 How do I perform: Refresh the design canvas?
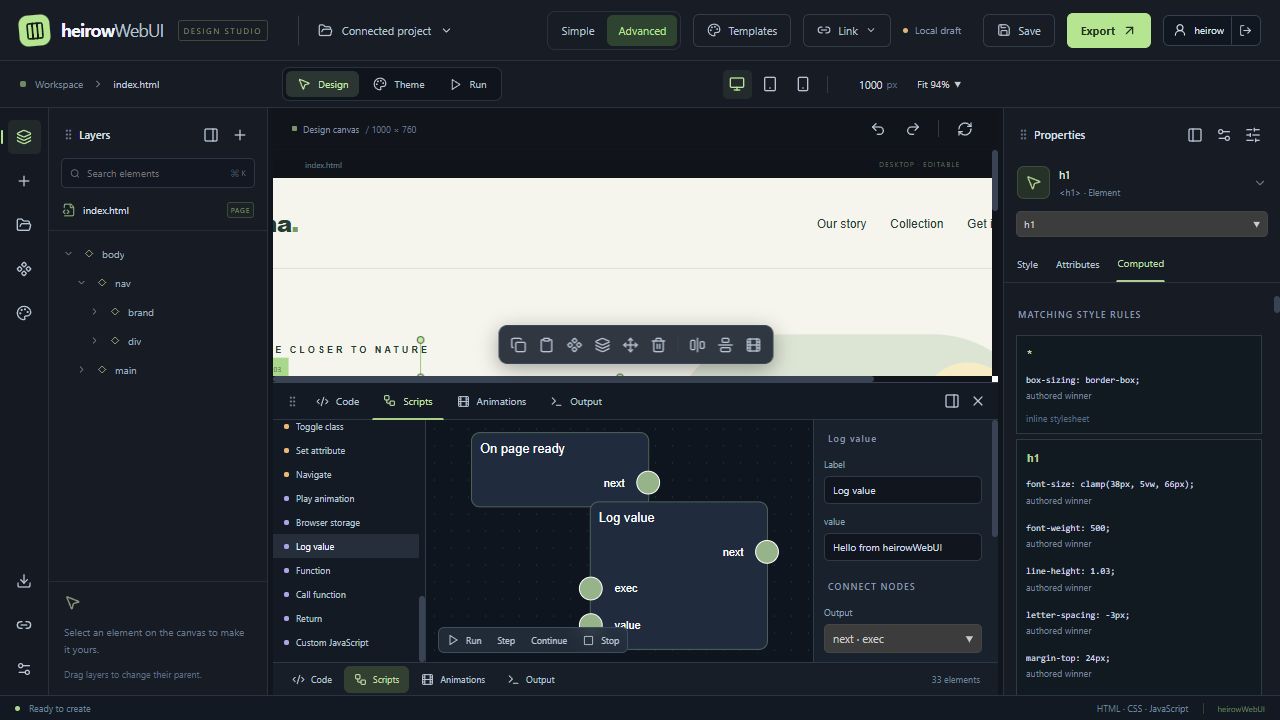(965, 129)
